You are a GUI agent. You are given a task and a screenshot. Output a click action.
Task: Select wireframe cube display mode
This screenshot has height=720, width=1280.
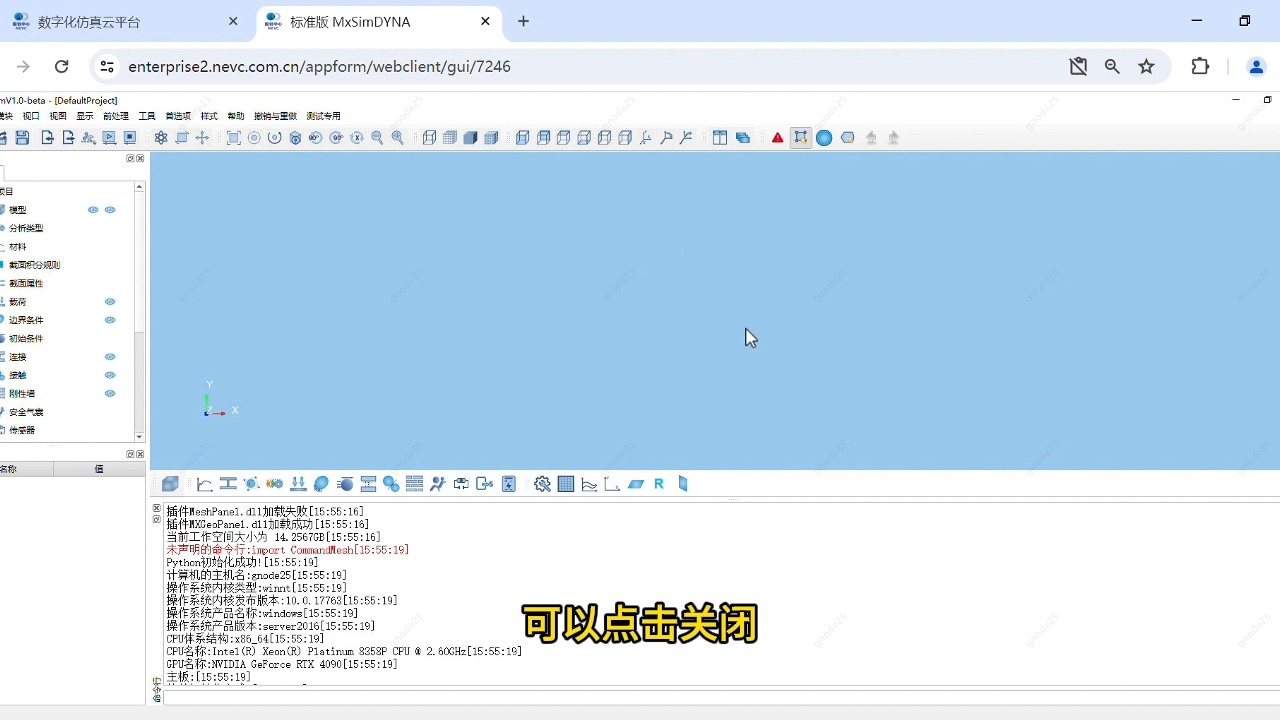point(429,138)
